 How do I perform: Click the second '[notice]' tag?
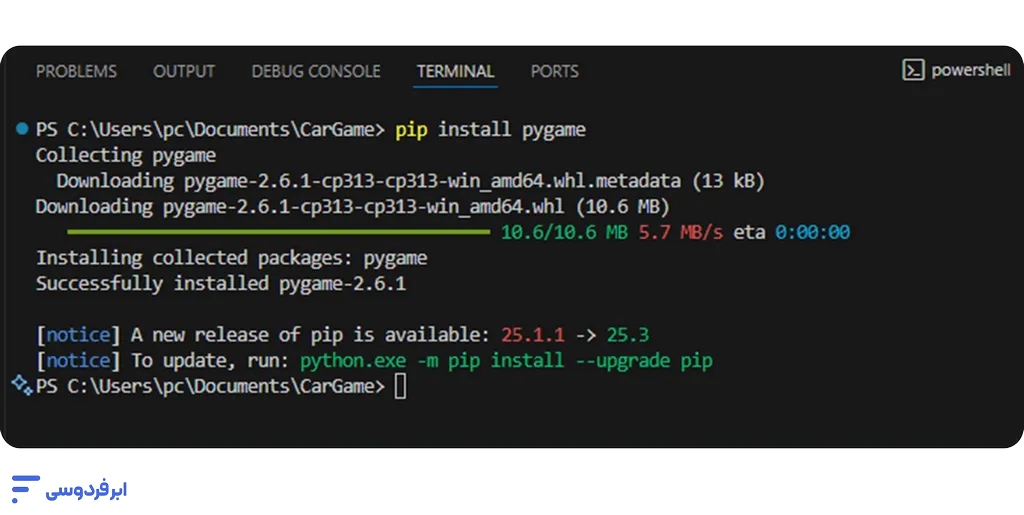tap(78, 360)
